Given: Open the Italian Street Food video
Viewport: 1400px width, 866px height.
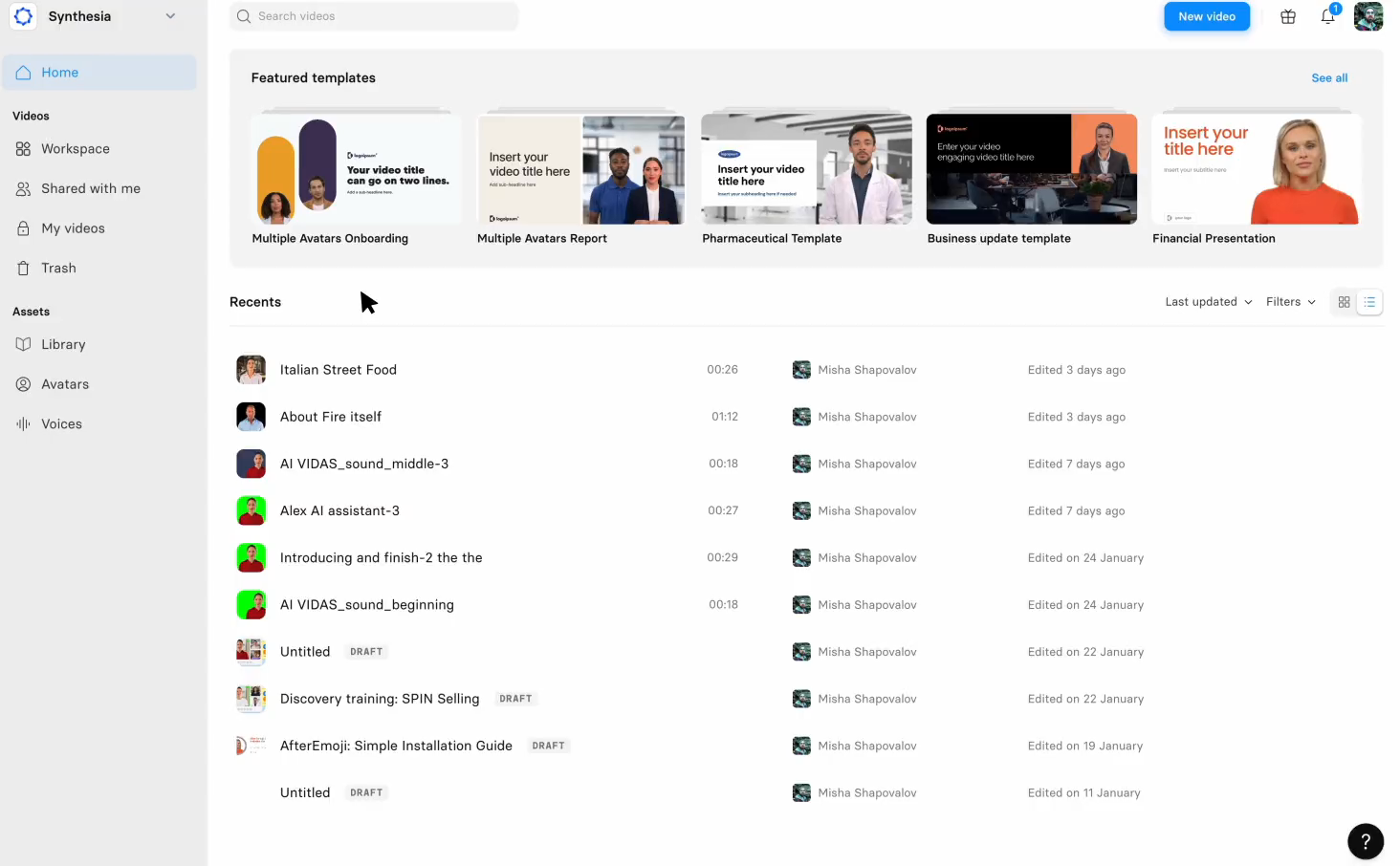Looking at the screenshot, I should [338, 370].
